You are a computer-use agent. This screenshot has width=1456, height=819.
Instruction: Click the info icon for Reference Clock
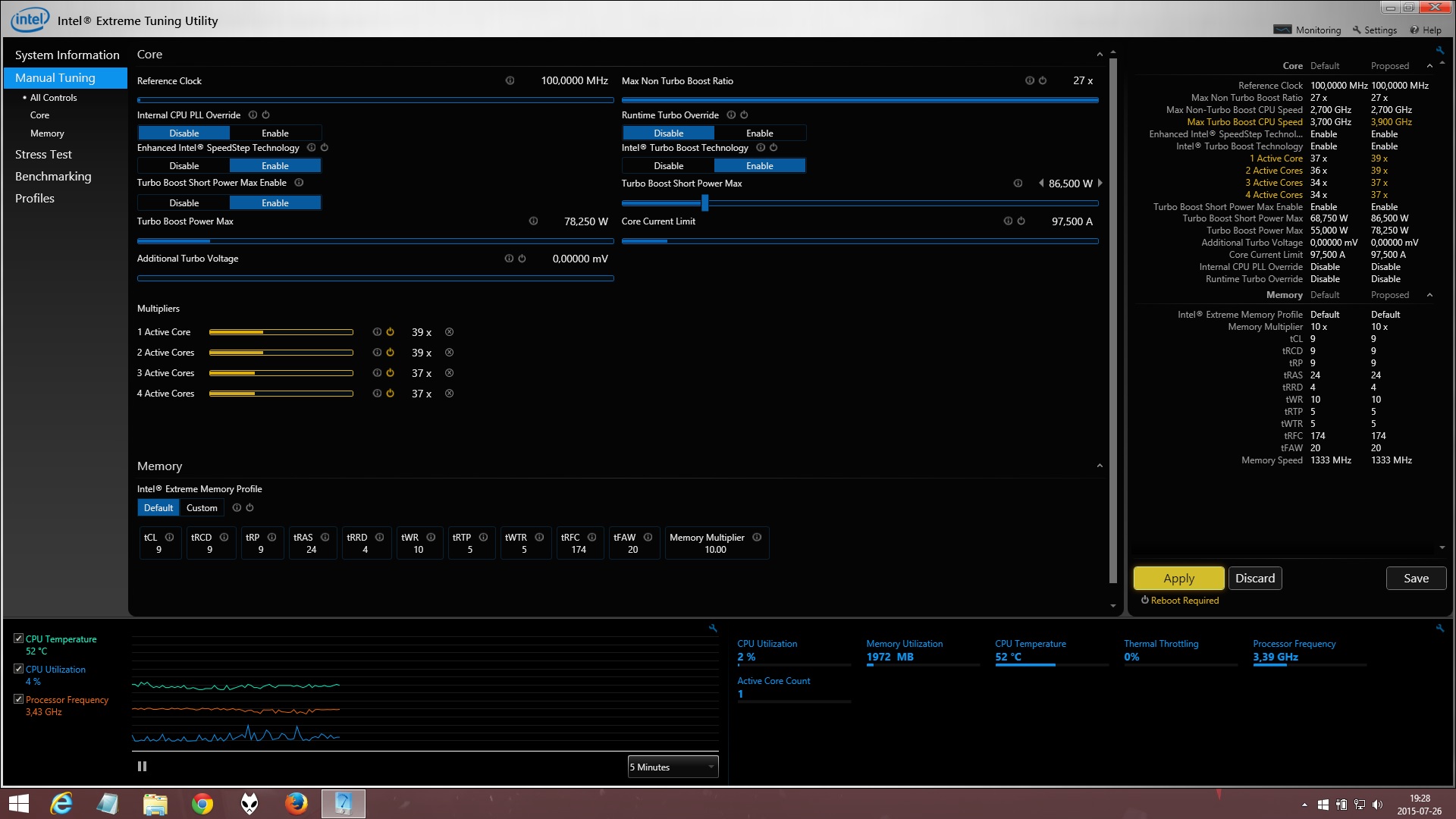pos(510,80)
